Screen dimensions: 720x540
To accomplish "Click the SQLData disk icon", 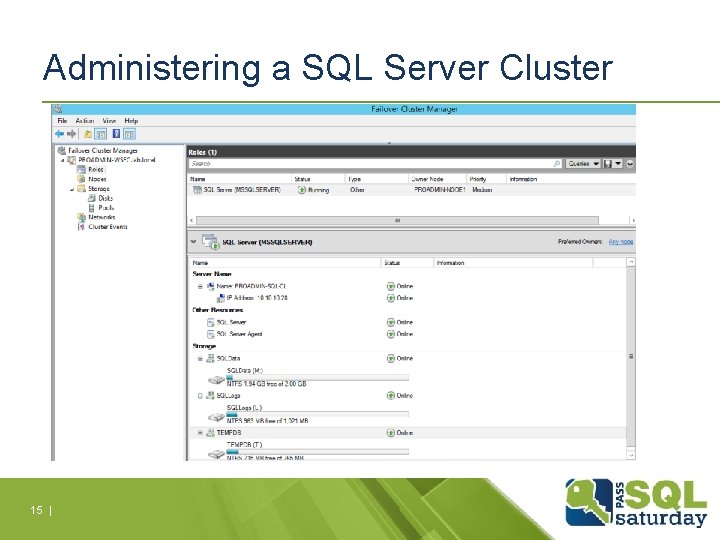I will click(x=210, y=358).
